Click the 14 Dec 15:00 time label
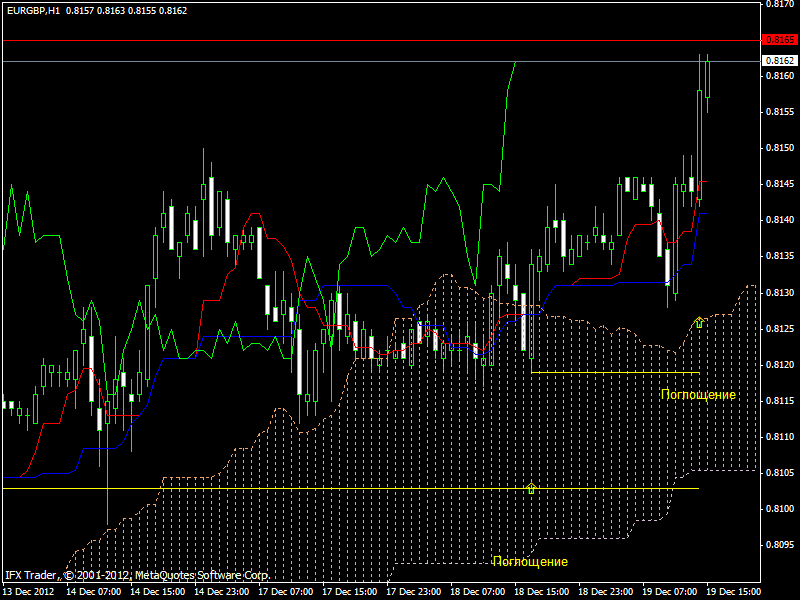This screenshot has width=800, height=600. pos(156,592)
